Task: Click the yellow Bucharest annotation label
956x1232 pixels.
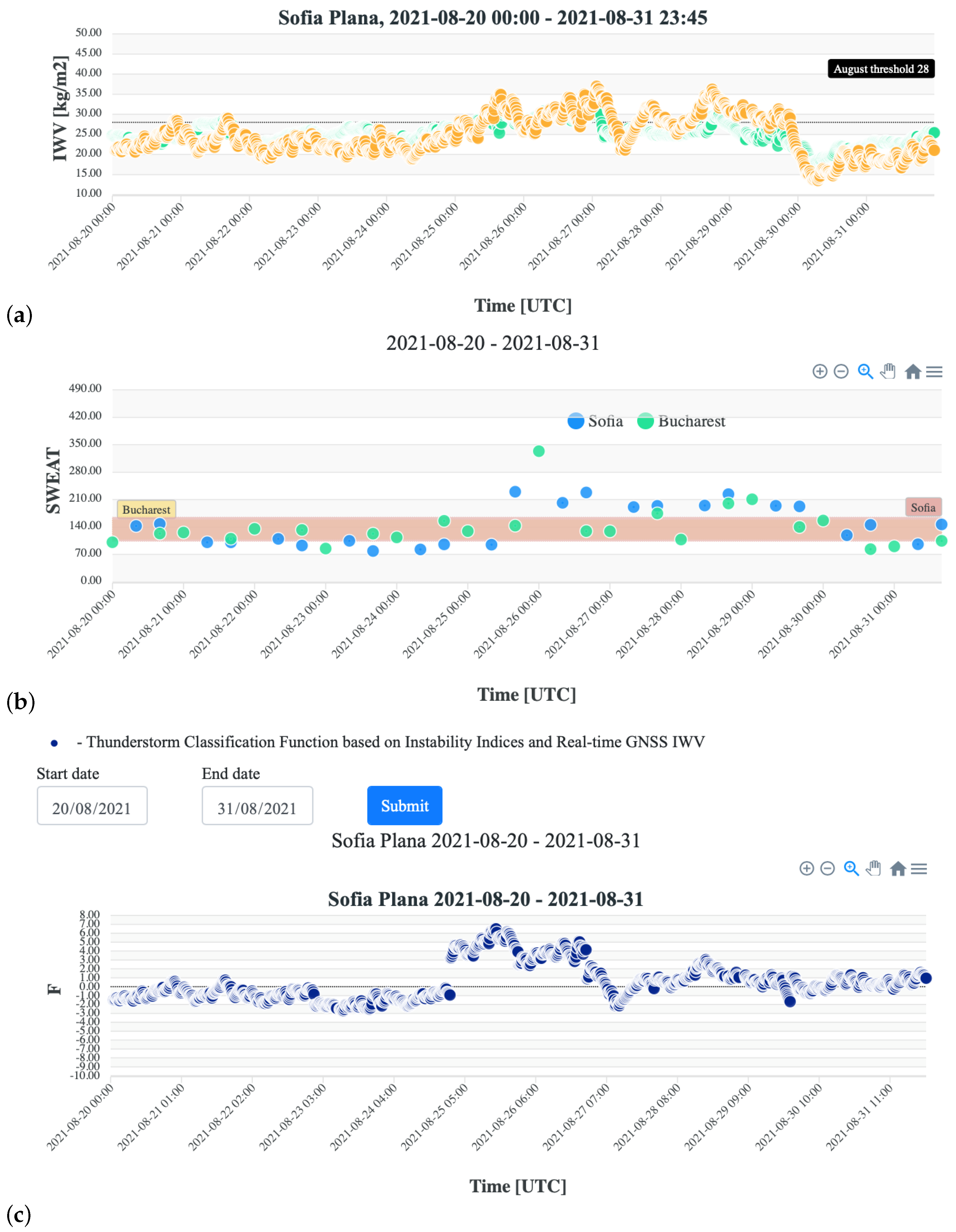Action: tap(146, 509)
